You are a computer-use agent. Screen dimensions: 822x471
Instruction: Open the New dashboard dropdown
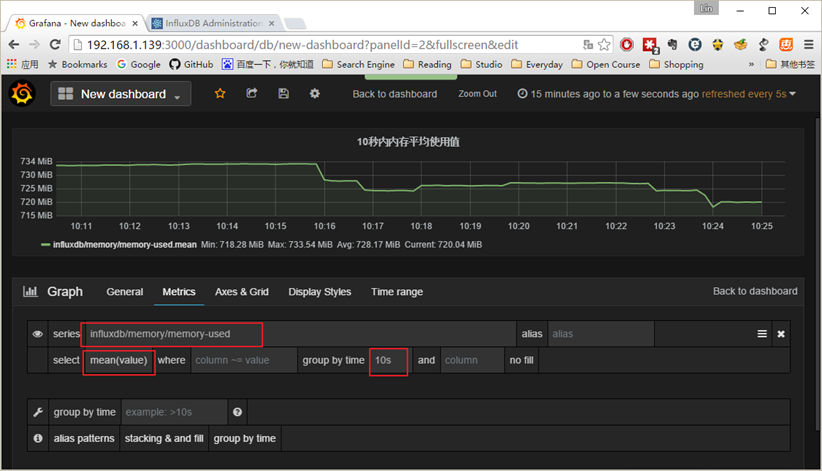click(121, 94)
